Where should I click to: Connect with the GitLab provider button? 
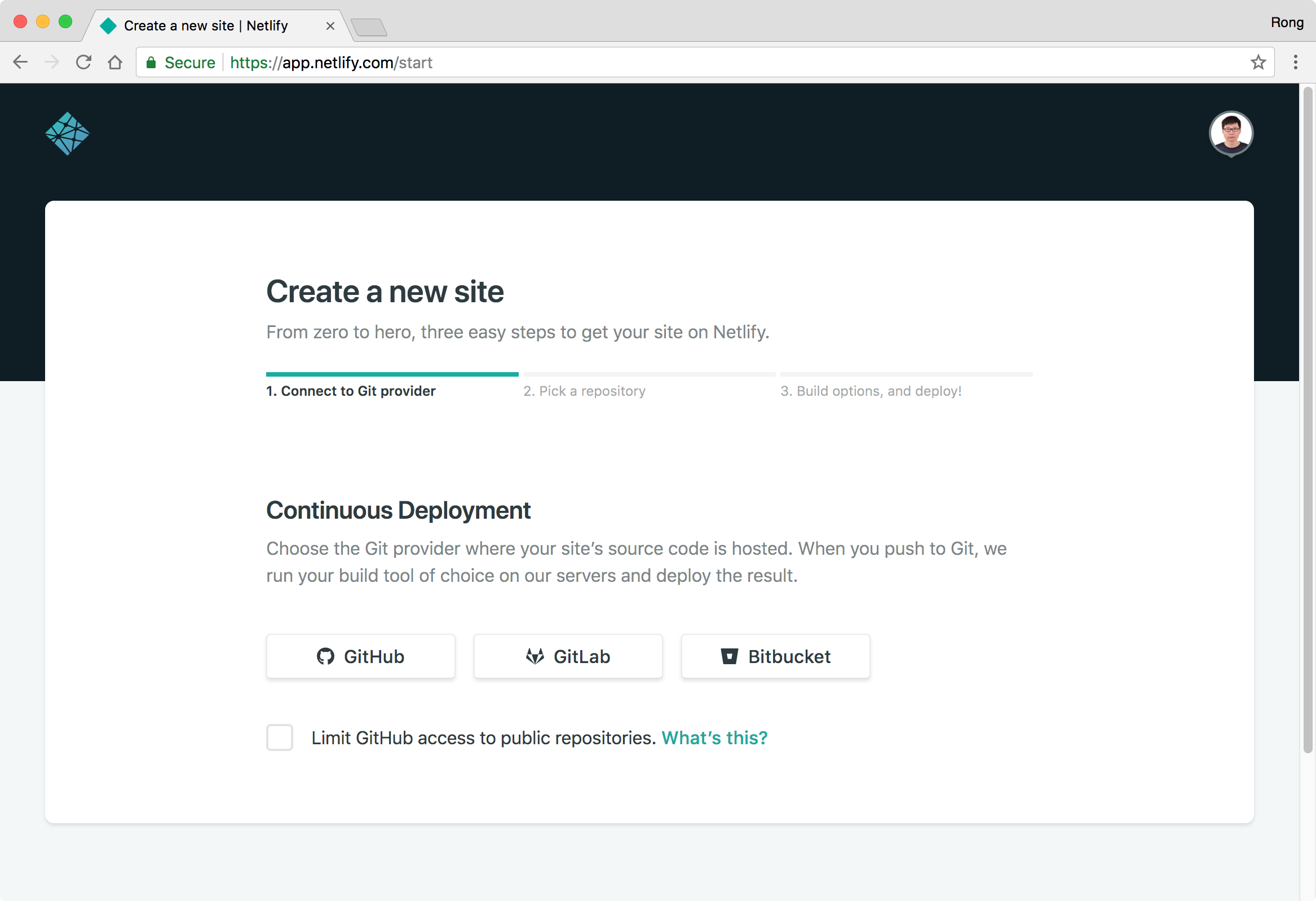[568, 656]
